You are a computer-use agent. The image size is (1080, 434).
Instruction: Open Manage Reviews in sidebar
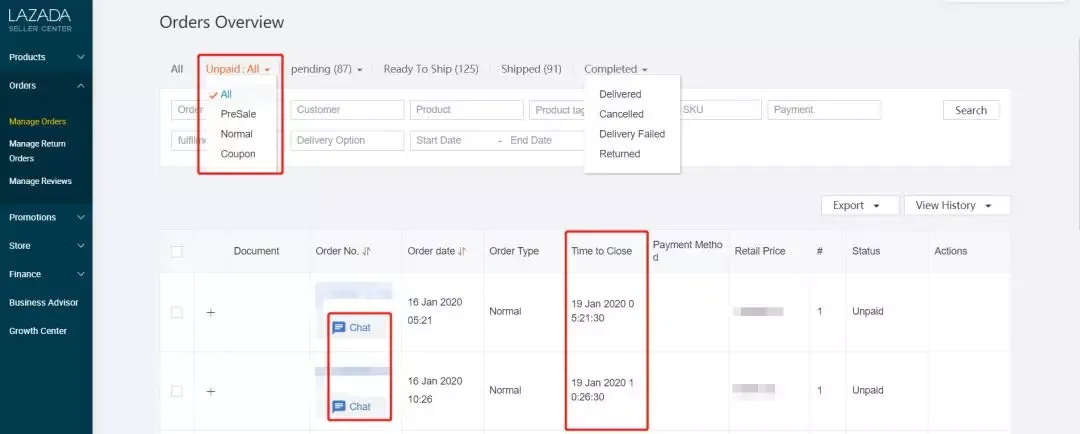41,181
